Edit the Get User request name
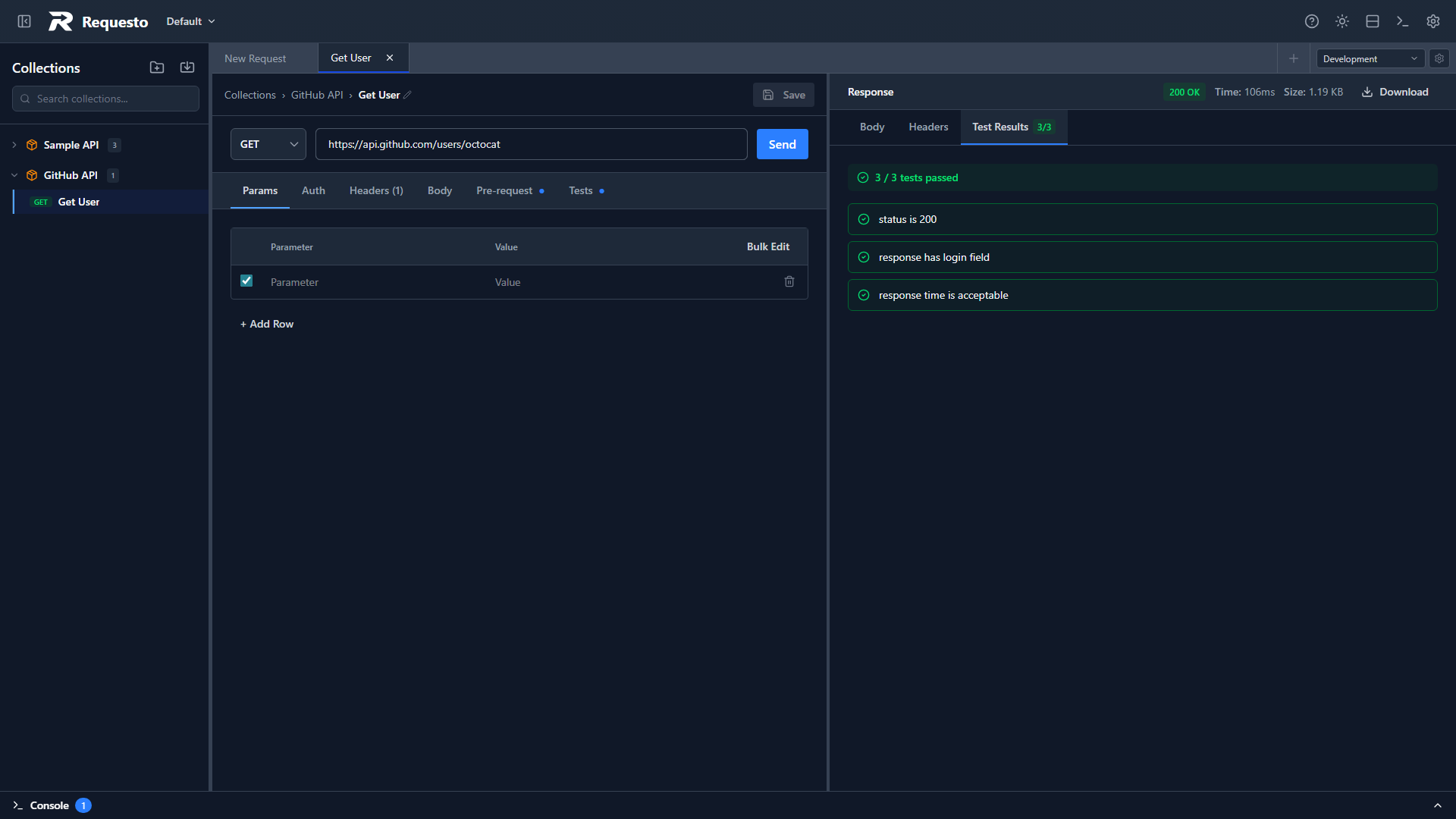This screenshot has height=819, width=1456. tap(407, 95)
